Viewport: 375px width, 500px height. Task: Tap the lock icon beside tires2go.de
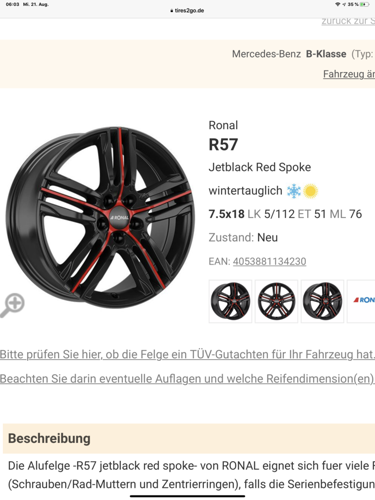pos(171,11)
